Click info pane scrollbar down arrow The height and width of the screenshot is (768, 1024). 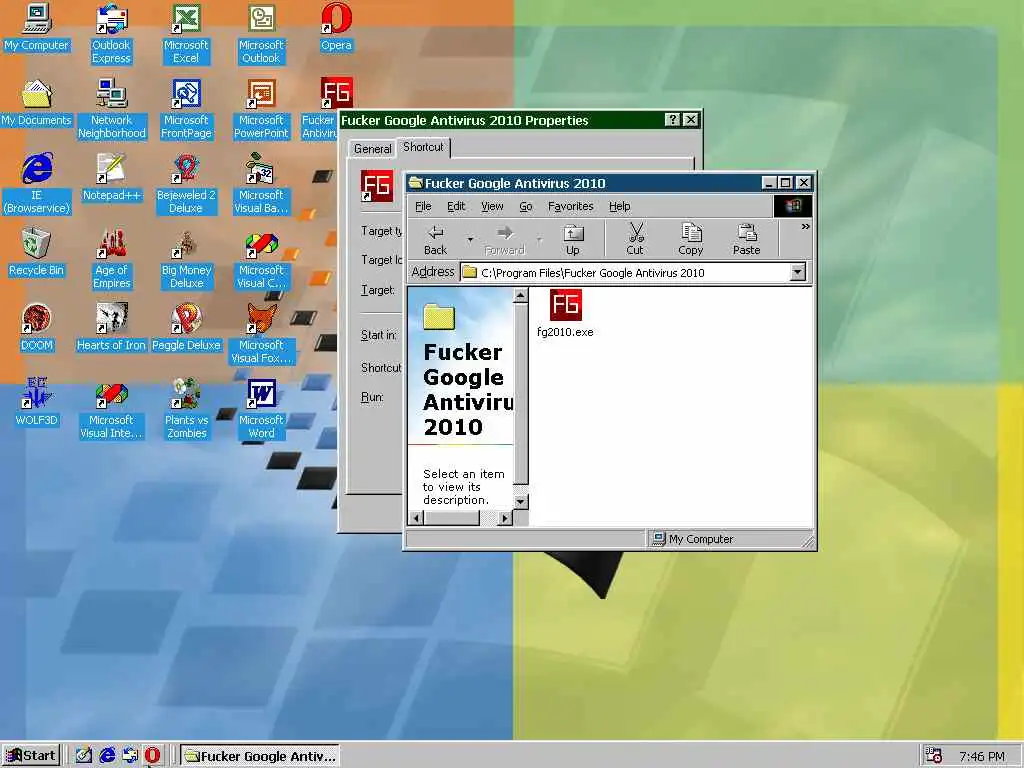(520, 502)
